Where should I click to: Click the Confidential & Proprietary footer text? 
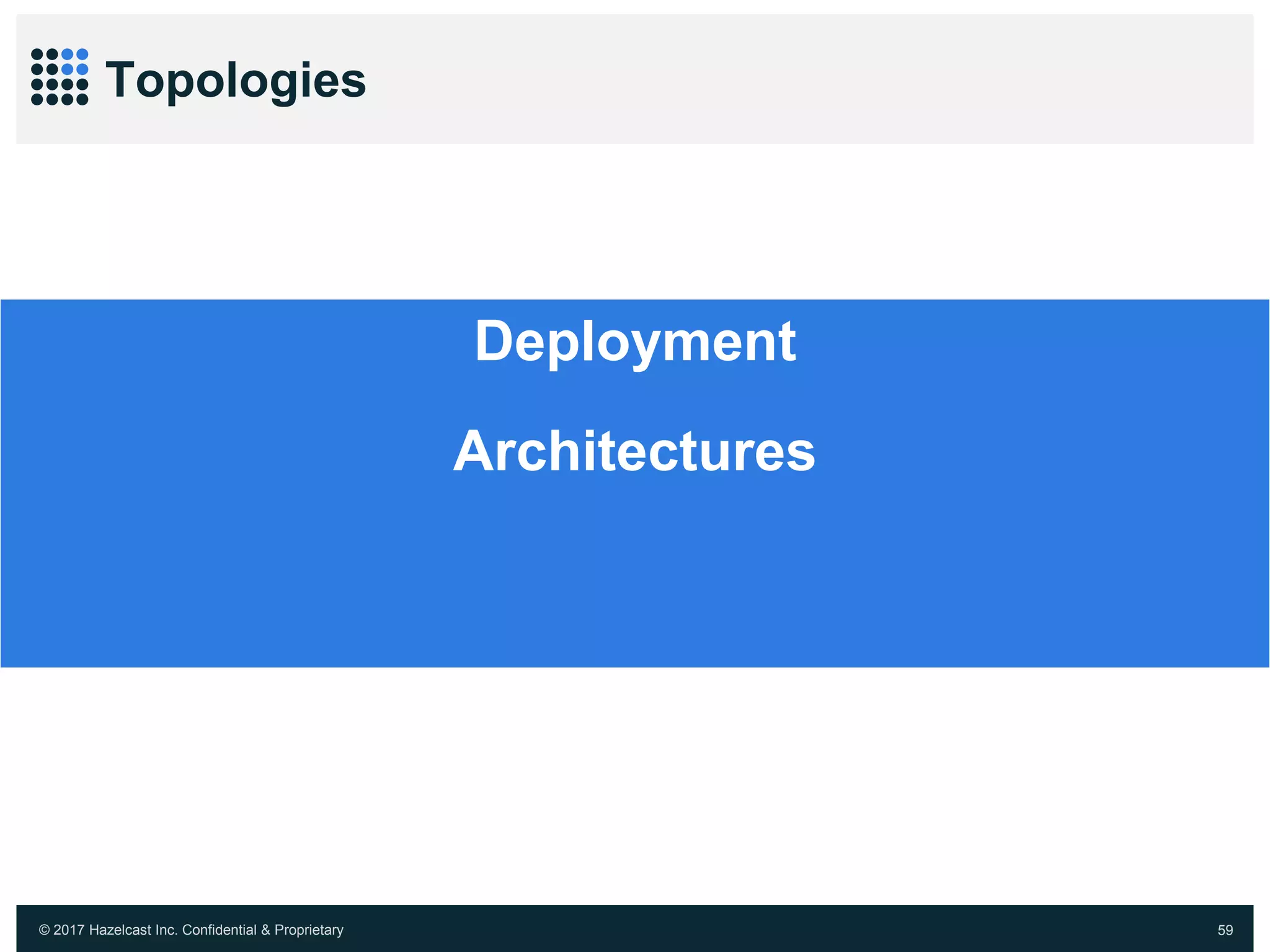pyautogui.click(x=262, y=930)
